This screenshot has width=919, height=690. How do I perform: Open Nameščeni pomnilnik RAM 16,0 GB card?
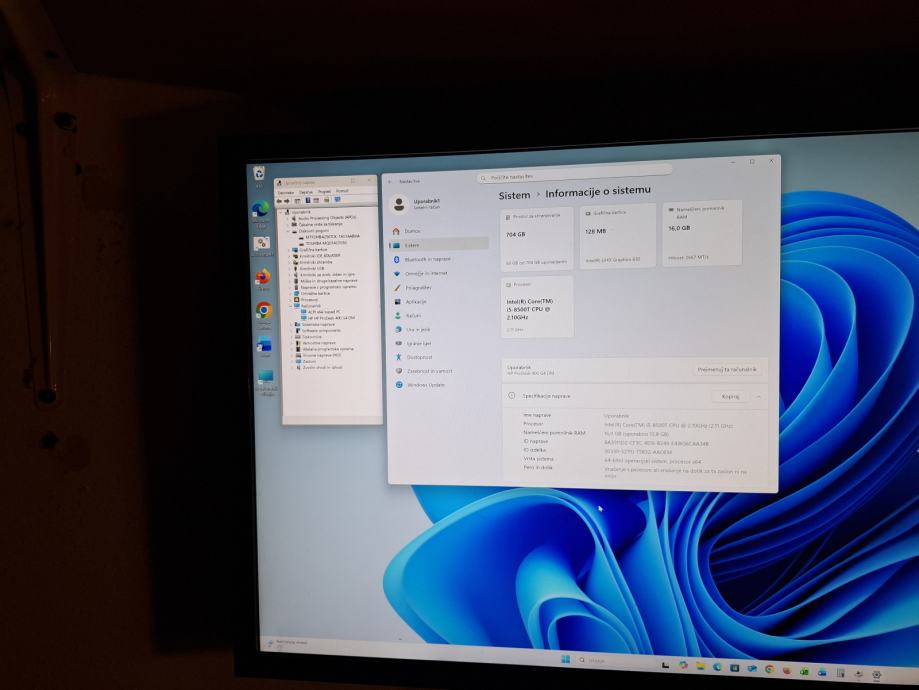pyautogui.click(x=702, y=233)
